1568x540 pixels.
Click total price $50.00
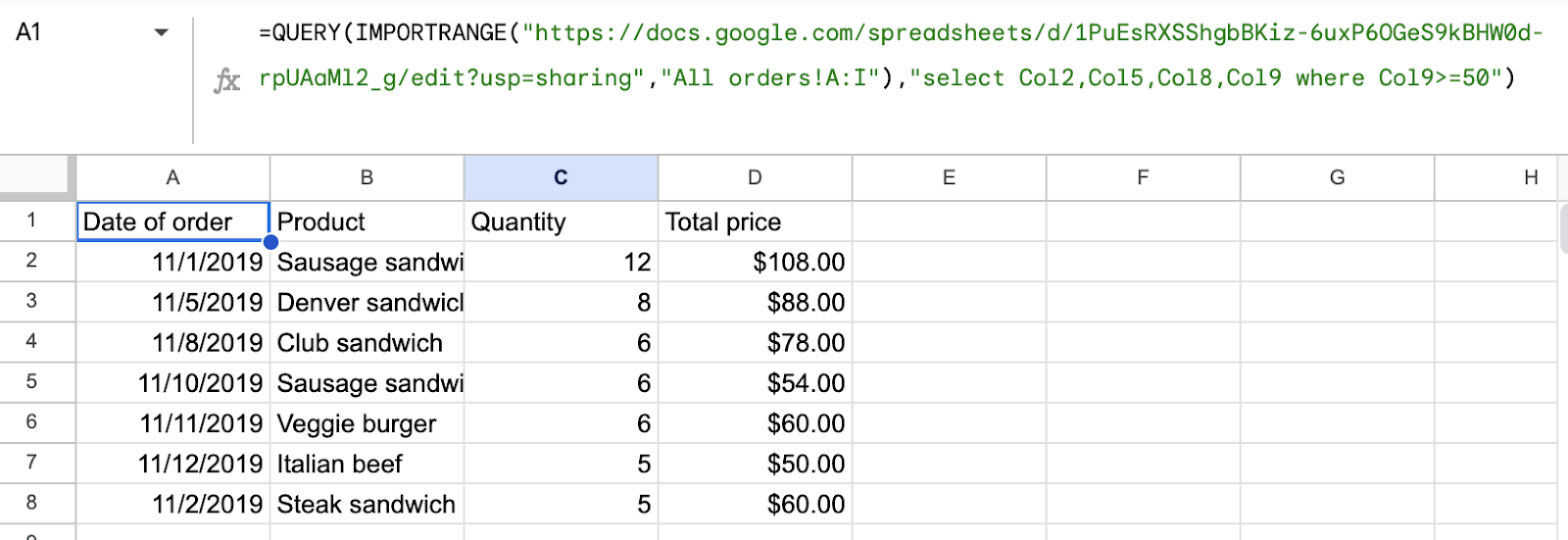tap(755, 463)
